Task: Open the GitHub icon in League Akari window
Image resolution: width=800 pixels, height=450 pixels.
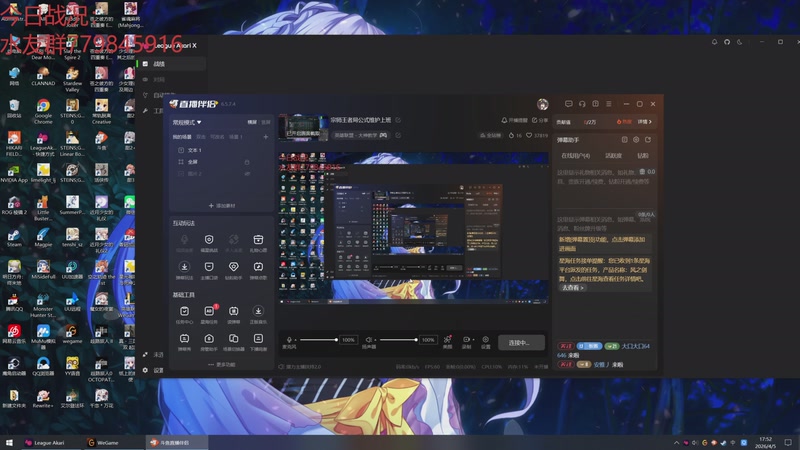Action: (727, 42)
